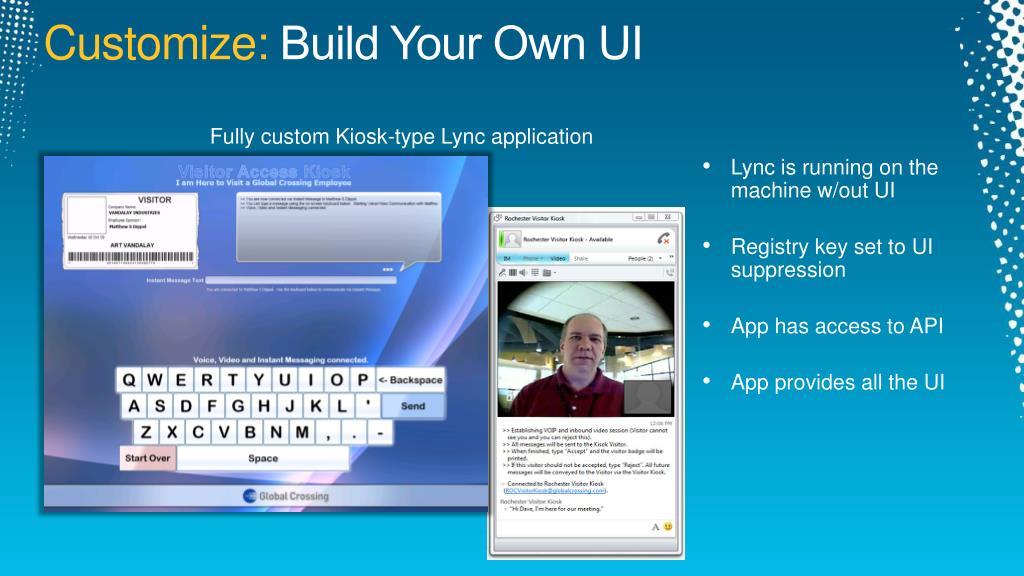Tap the N key
Image resolution: width=1024 pixels, height=576 pixels.
[276, 432]
